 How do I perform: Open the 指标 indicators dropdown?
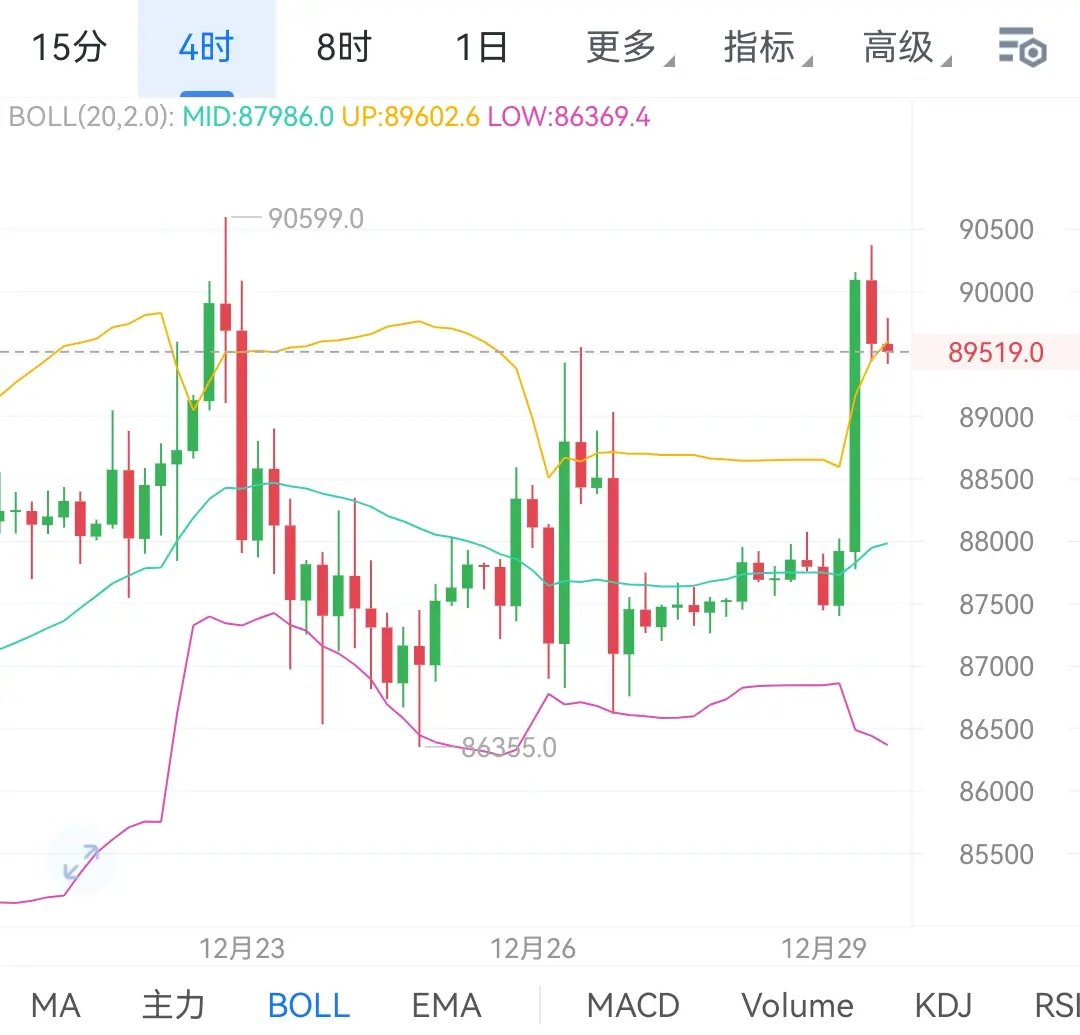pyautogui.click(x=767, y=48)
